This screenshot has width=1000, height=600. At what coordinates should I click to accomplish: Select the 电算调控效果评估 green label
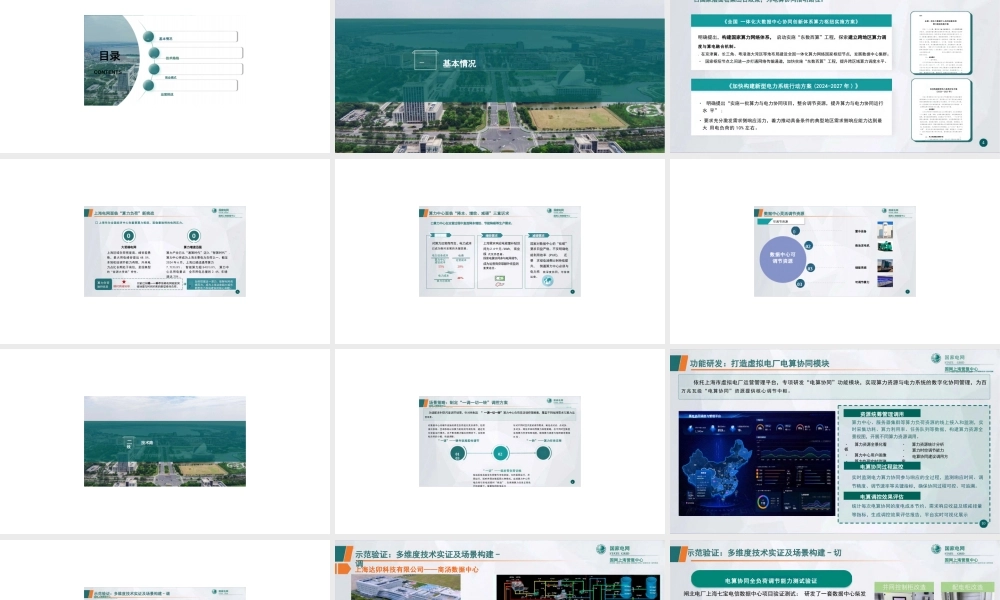(x=882, y=495)
